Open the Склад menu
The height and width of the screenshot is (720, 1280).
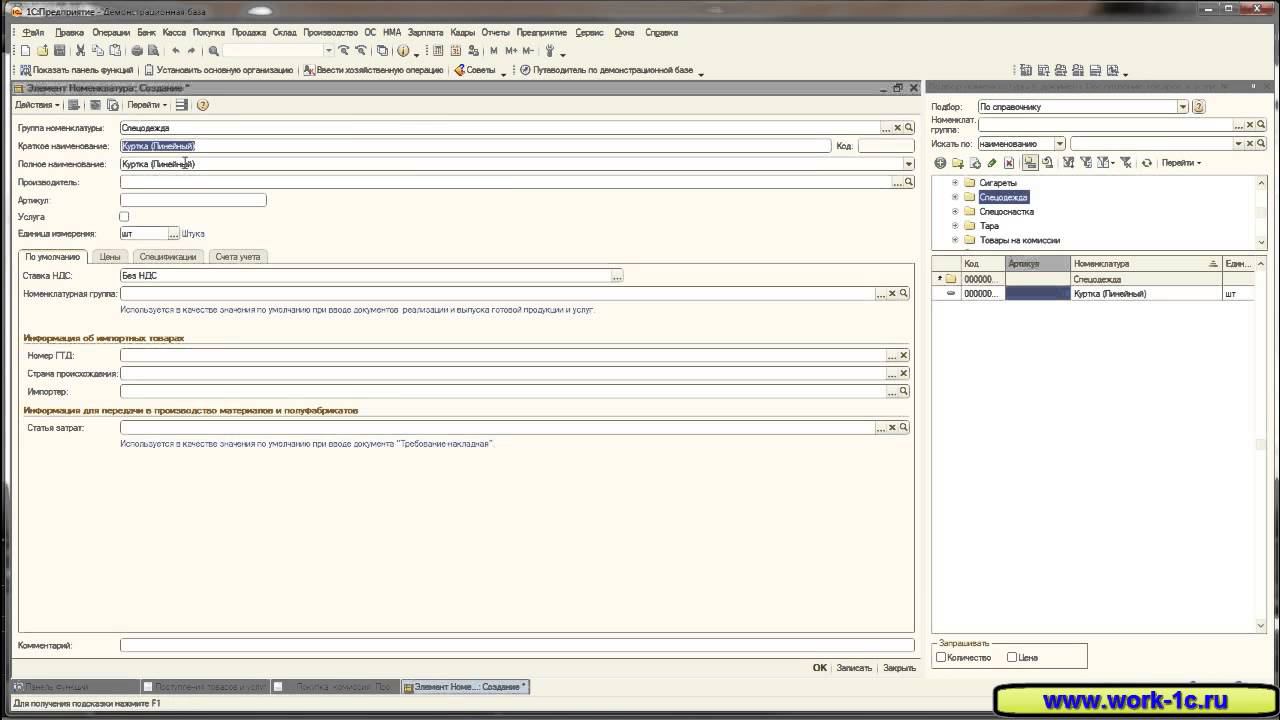(x=284, y=32)
